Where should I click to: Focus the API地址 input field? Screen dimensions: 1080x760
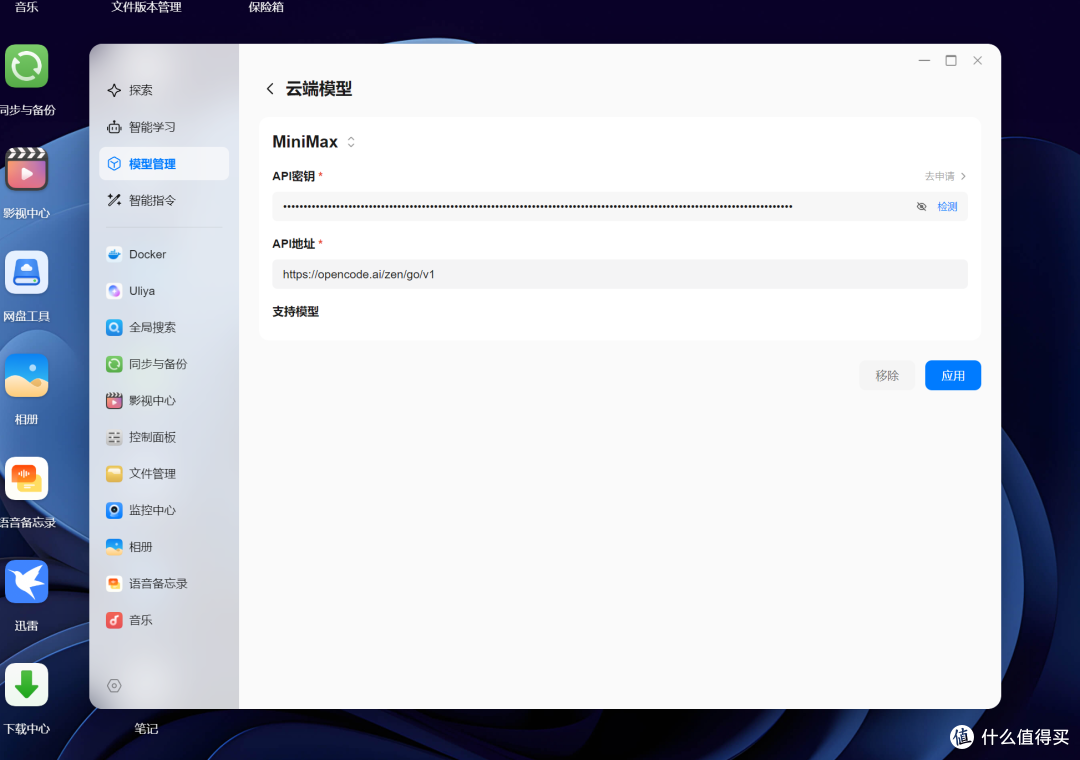tap(620, 274)
